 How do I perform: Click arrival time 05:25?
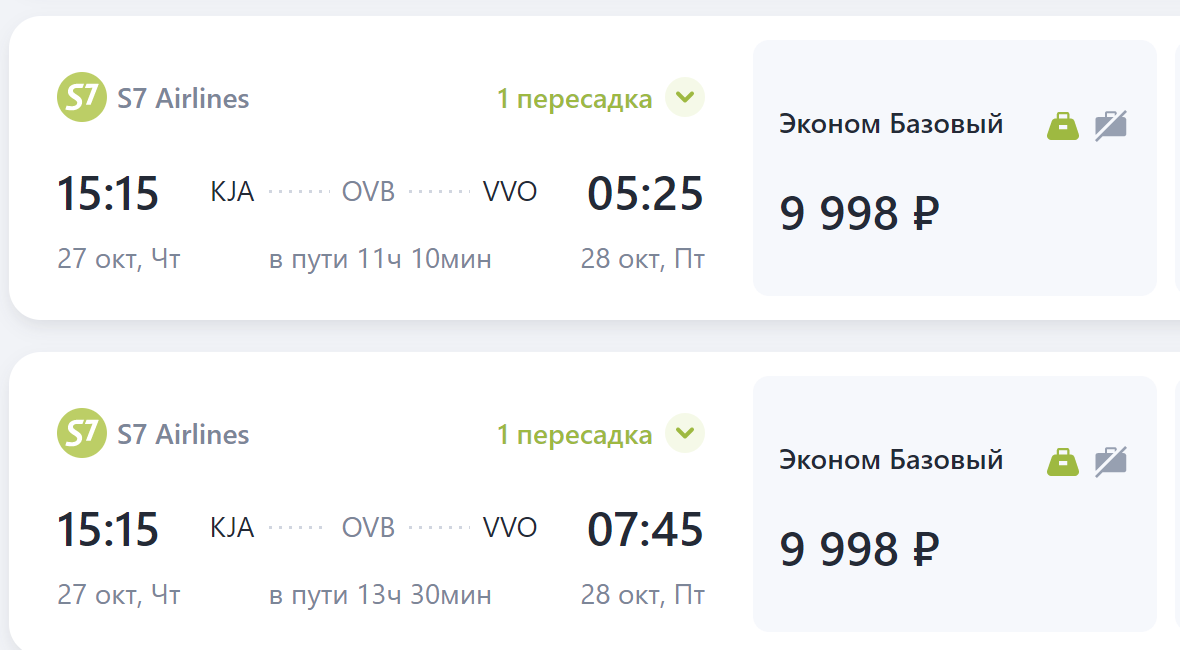click(x=645, y=193)
